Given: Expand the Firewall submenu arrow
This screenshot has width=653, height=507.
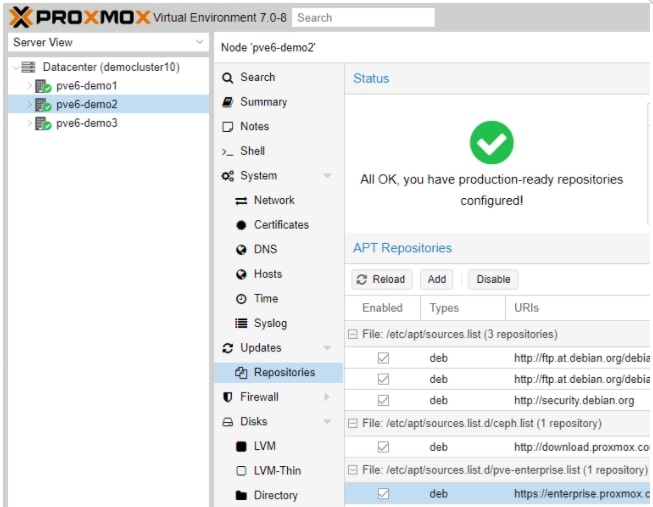Looking at the screenshot, I should point(327,397).
